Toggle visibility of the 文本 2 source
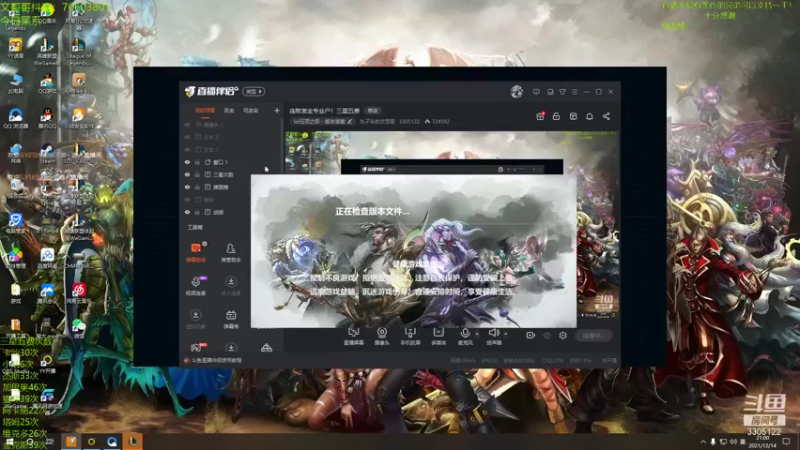 187,137
